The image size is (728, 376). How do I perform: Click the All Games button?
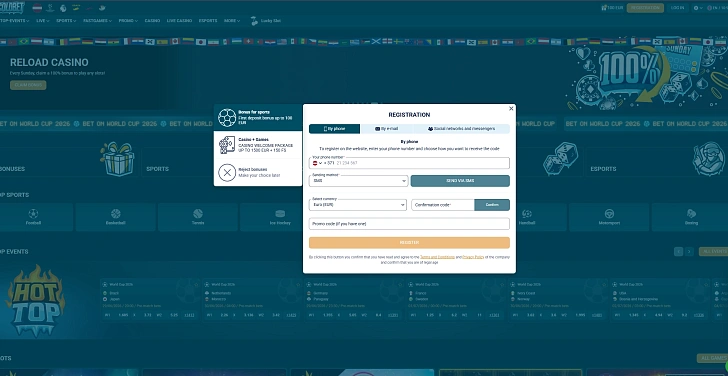pyautogui.click(x=713, y=358)
